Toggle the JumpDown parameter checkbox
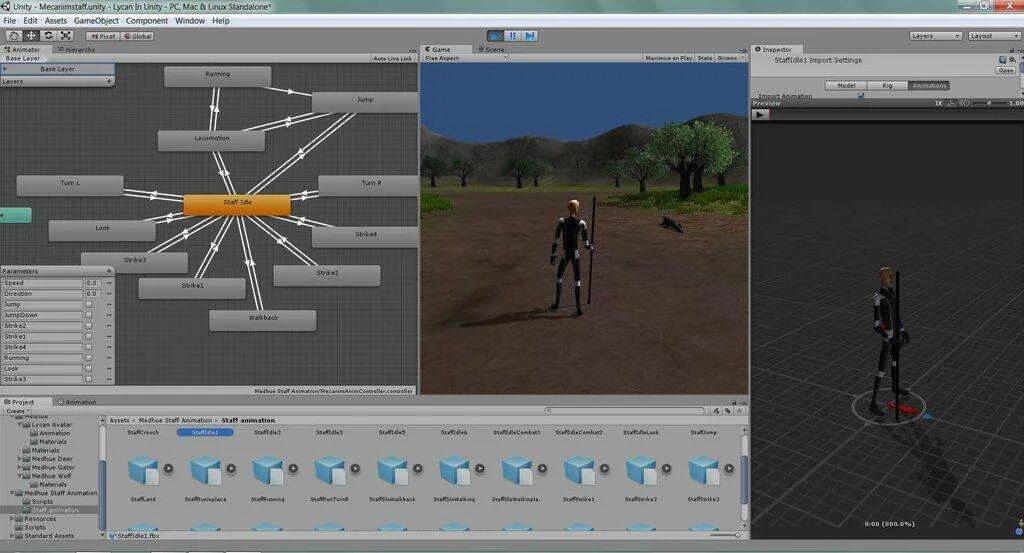 coord(89,315)
